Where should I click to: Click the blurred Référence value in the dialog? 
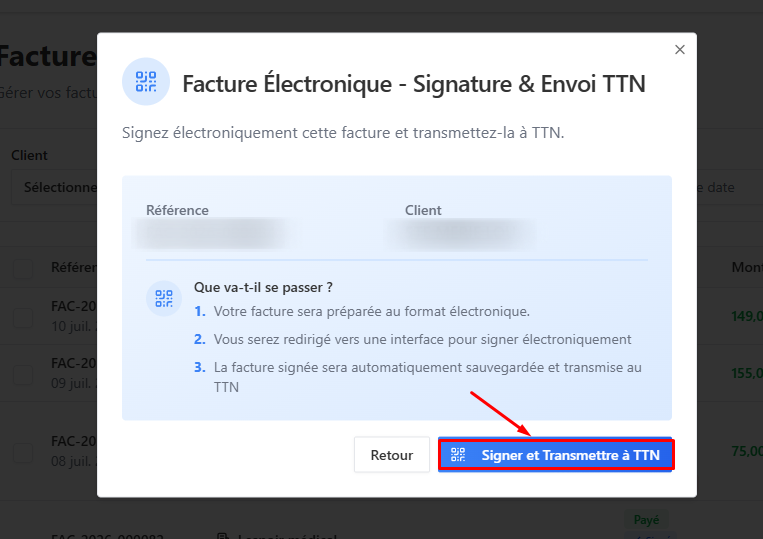[x=211, y=234]
